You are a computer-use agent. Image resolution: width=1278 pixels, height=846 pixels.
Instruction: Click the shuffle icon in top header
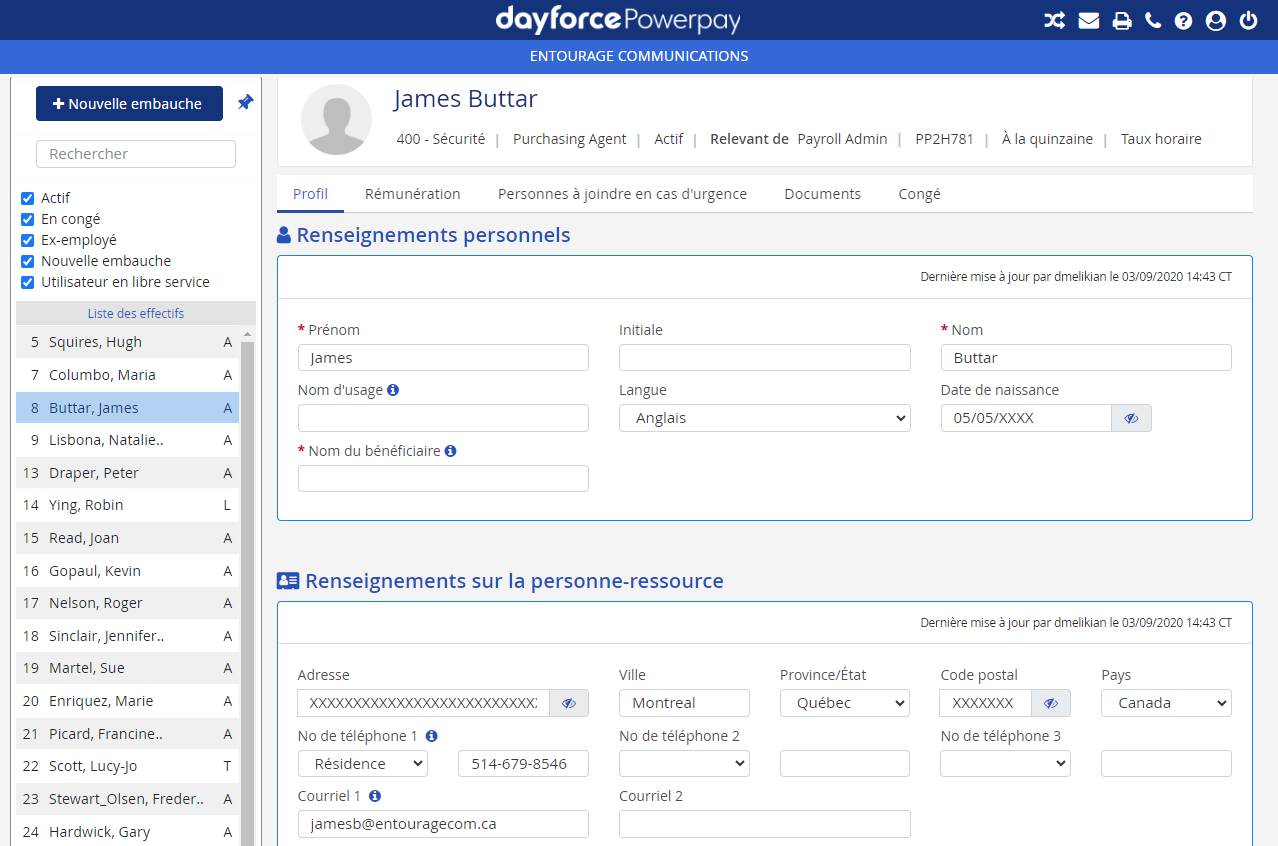click(x=1054, y=20)
